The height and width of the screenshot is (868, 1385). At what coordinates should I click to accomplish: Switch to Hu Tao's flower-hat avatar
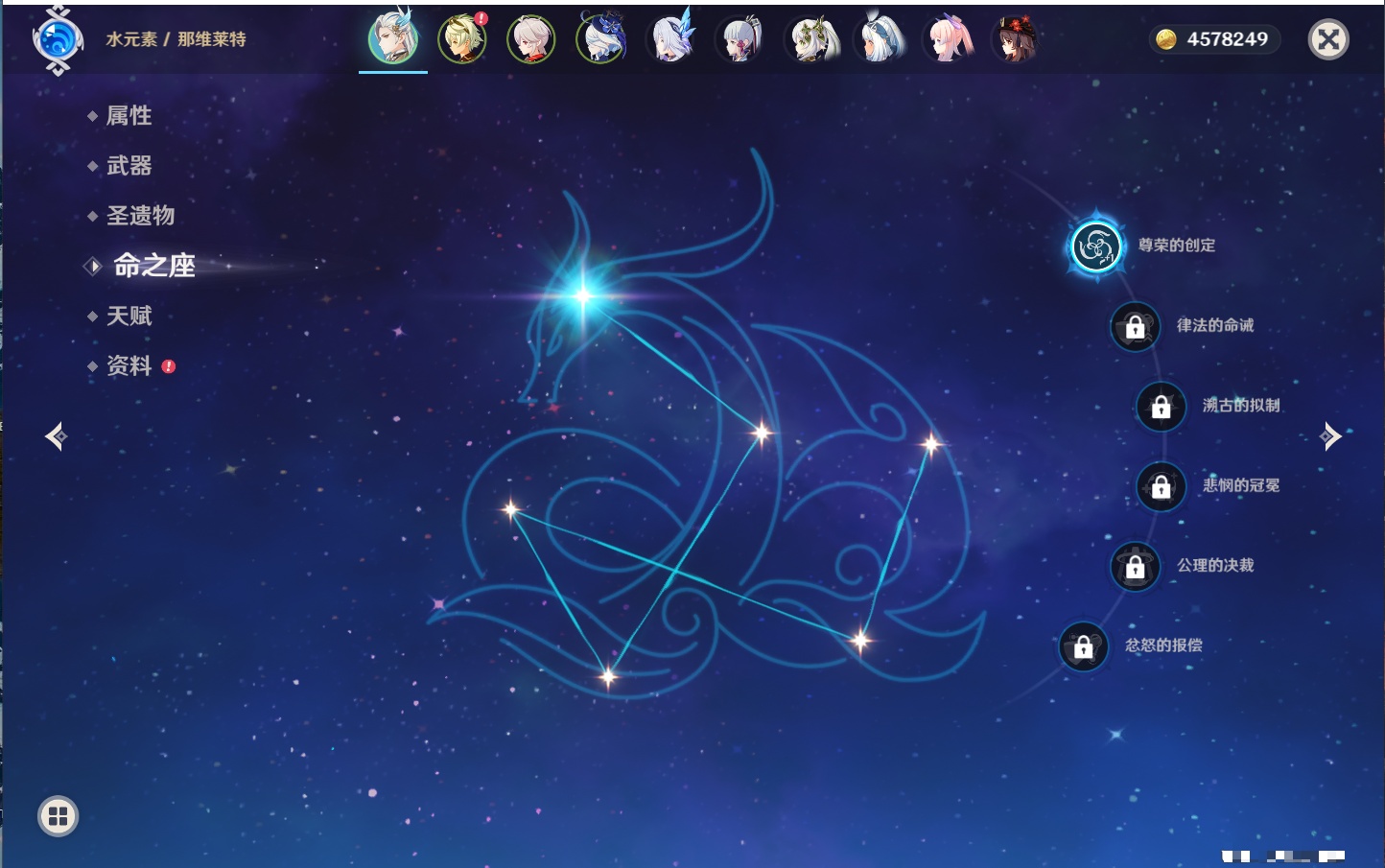[x=1016, y=39]
